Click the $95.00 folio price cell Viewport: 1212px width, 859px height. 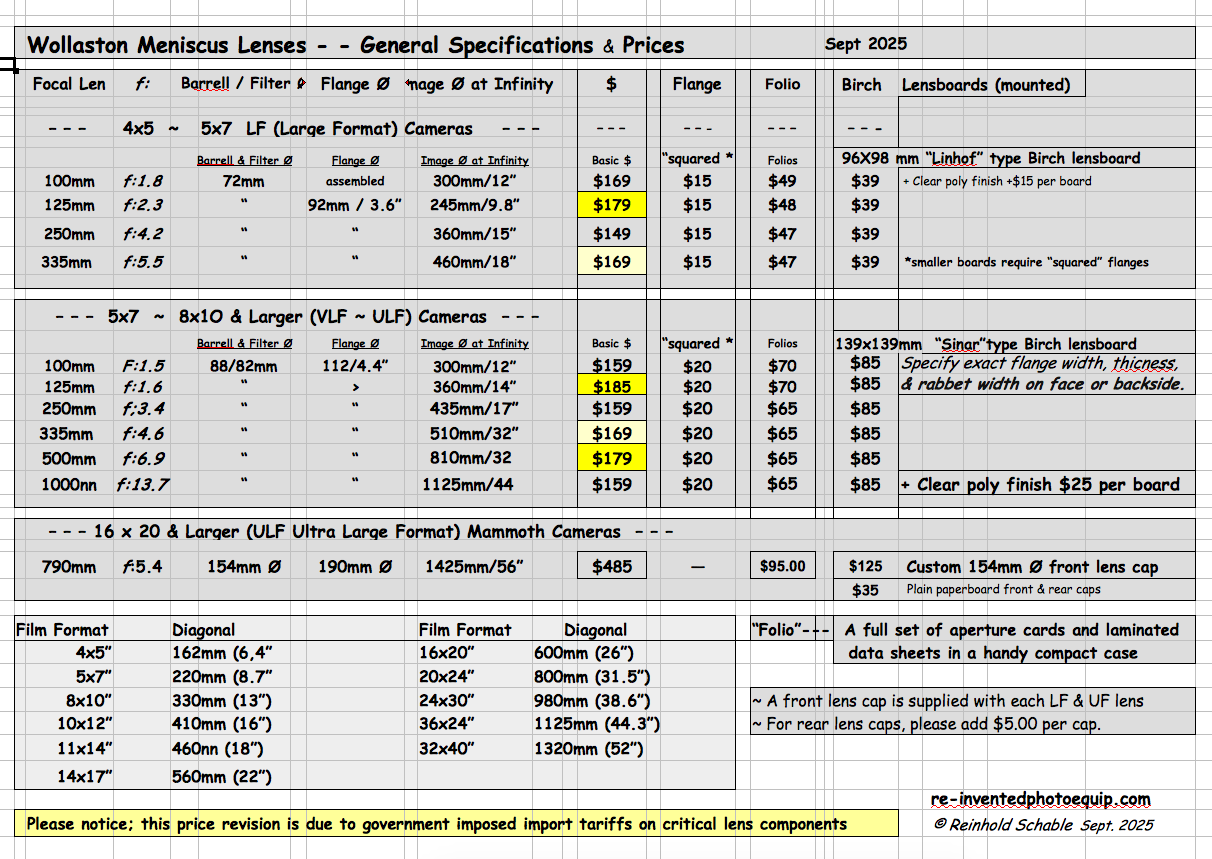click(x=782, y=566)
